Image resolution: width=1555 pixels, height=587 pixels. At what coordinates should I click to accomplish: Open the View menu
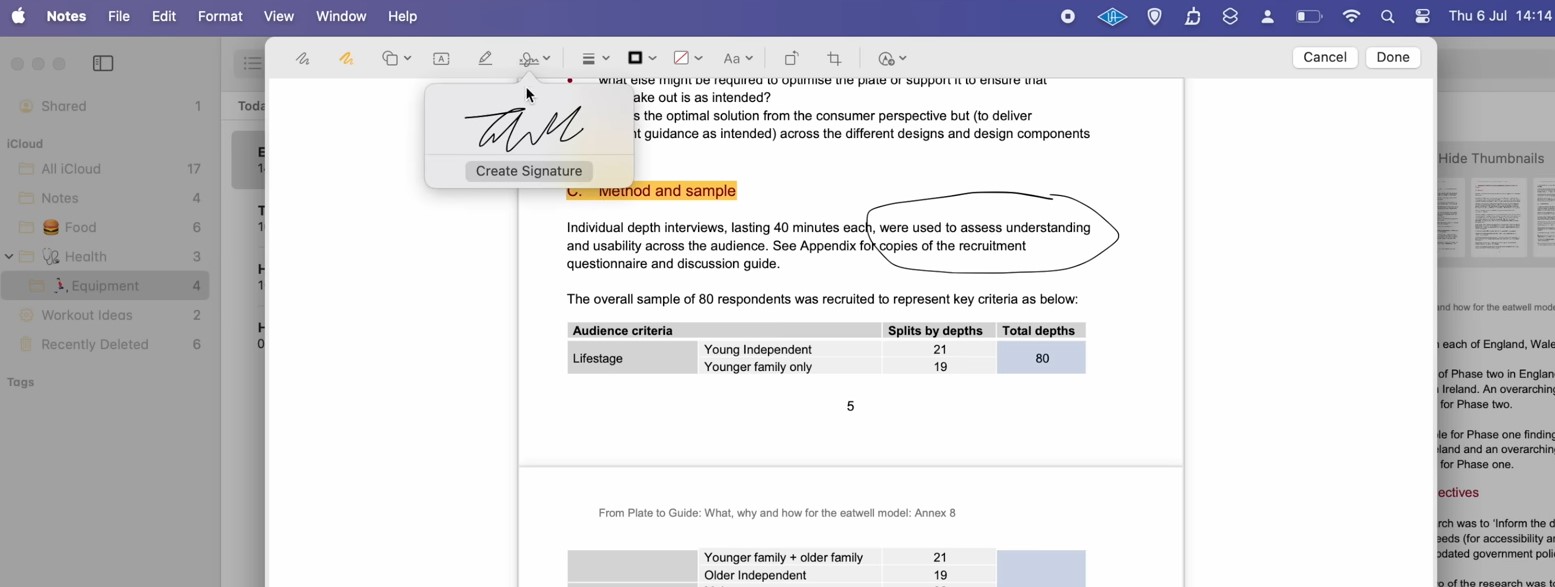pyautogui.click(x=278, y=16)
